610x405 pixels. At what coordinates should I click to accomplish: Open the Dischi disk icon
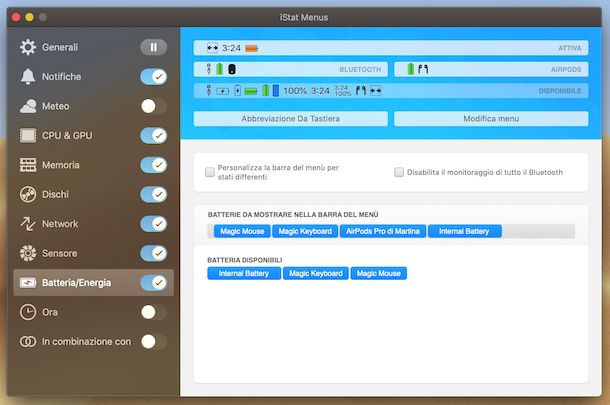[x=28, y=195]
